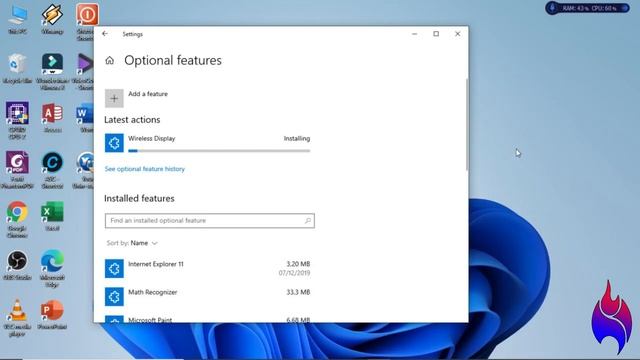Open the Settings home icon
This screenshot has width=640, height=360.
(x=109, y=60)
